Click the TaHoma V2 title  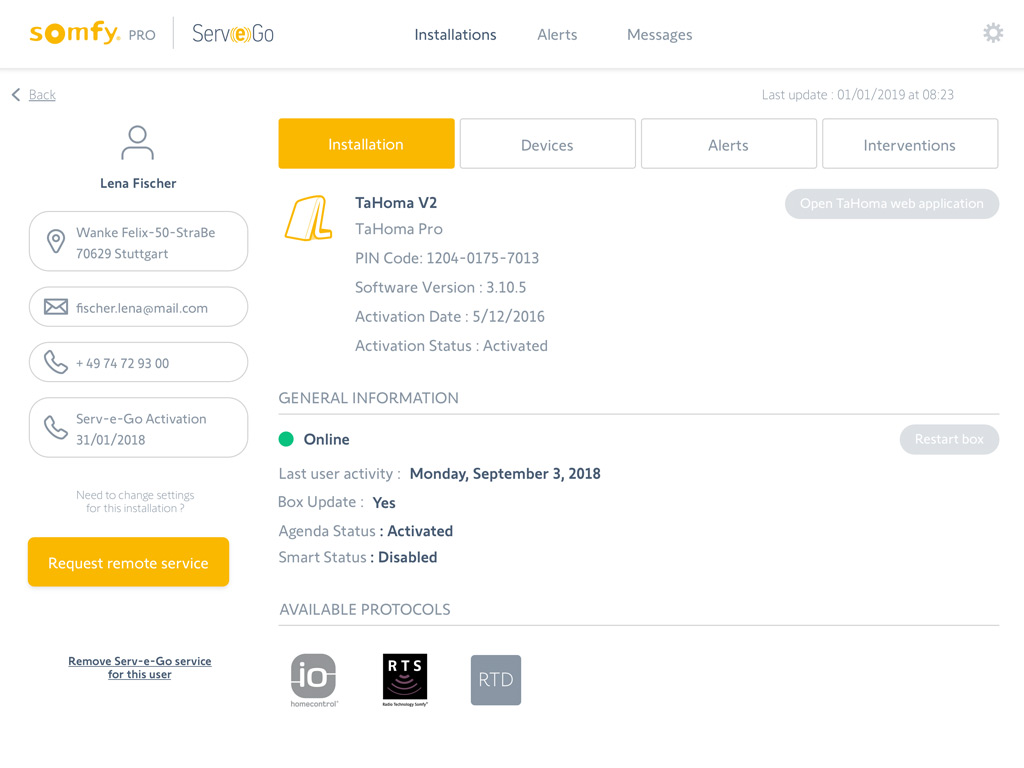396,203
